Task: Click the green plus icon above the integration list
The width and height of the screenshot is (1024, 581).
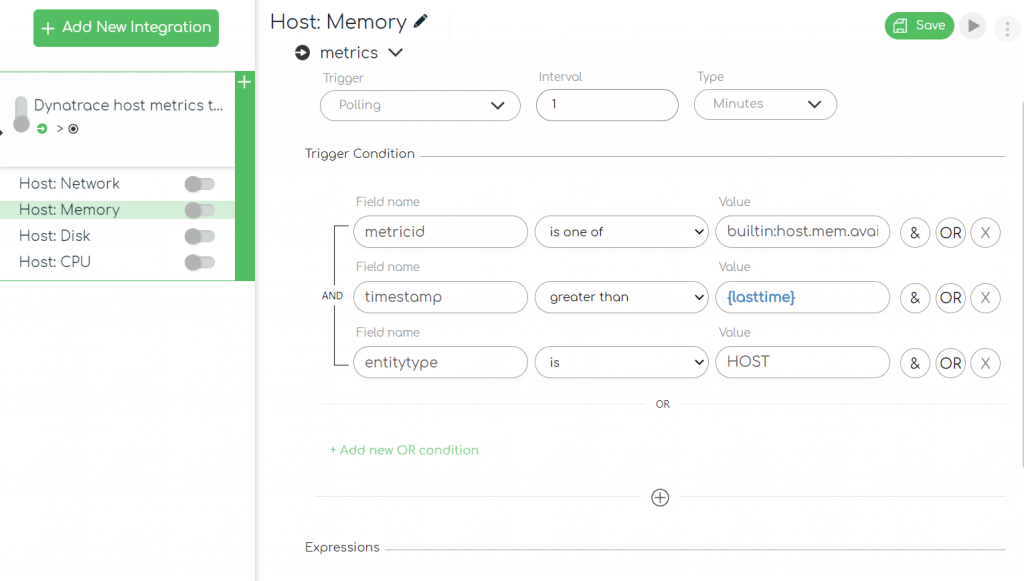Action: 244,82
